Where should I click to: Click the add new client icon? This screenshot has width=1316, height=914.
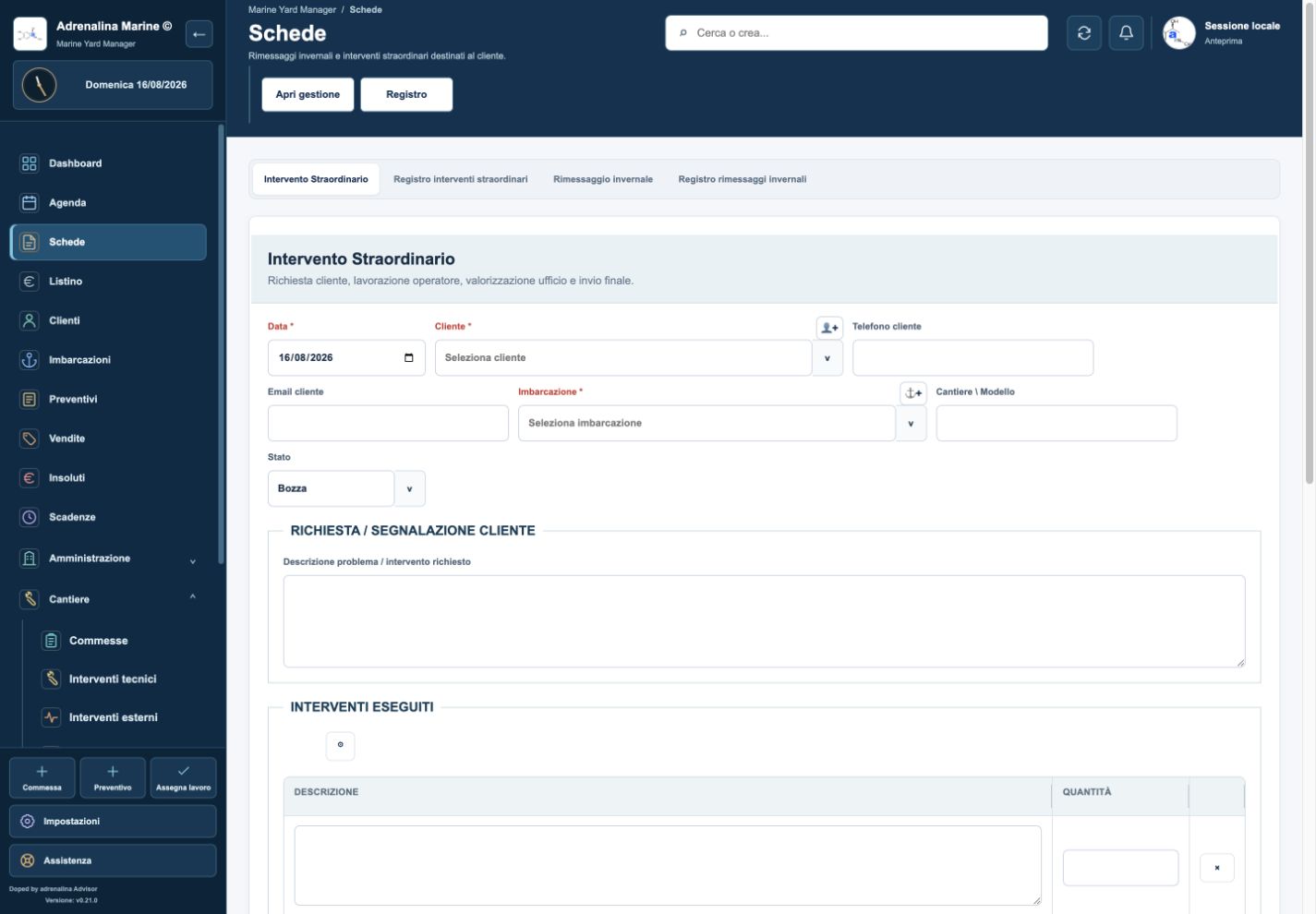click(829, 328)
